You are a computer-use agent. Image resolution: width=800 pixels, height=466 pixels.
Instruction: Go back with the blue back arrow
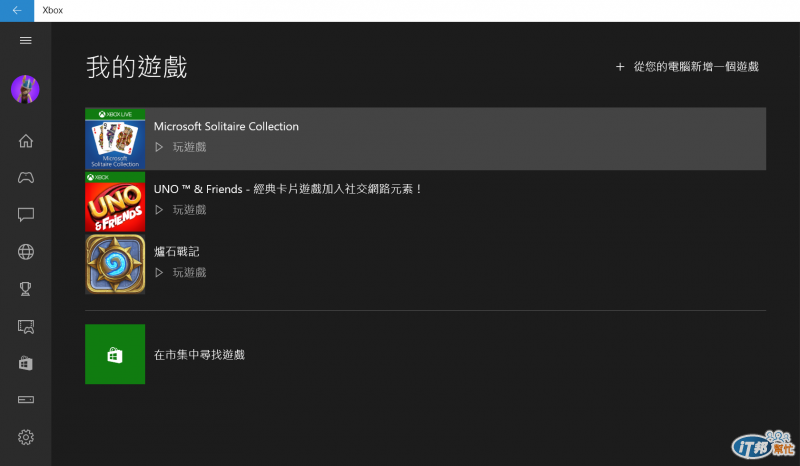(x=17, y=10)
